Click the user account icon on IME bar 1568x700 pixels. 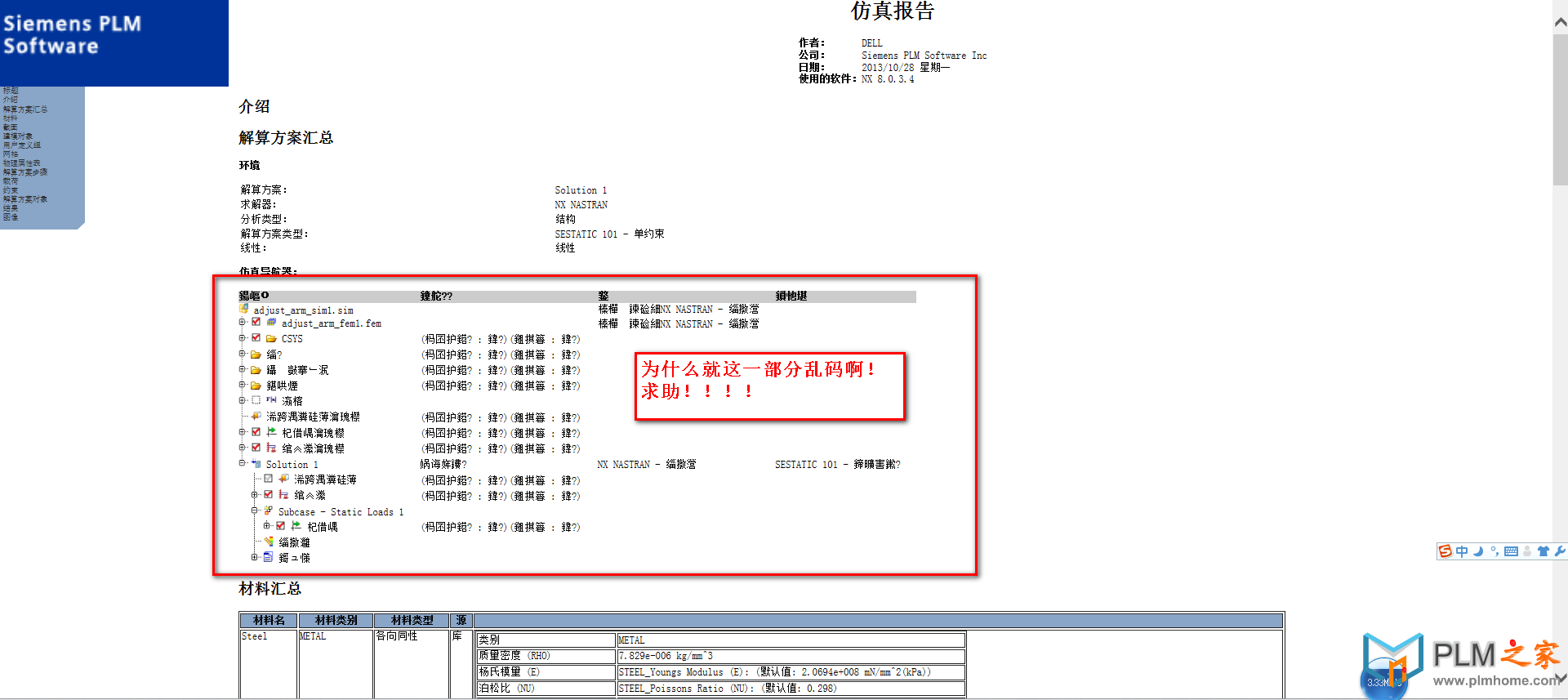coord(1527,551)
